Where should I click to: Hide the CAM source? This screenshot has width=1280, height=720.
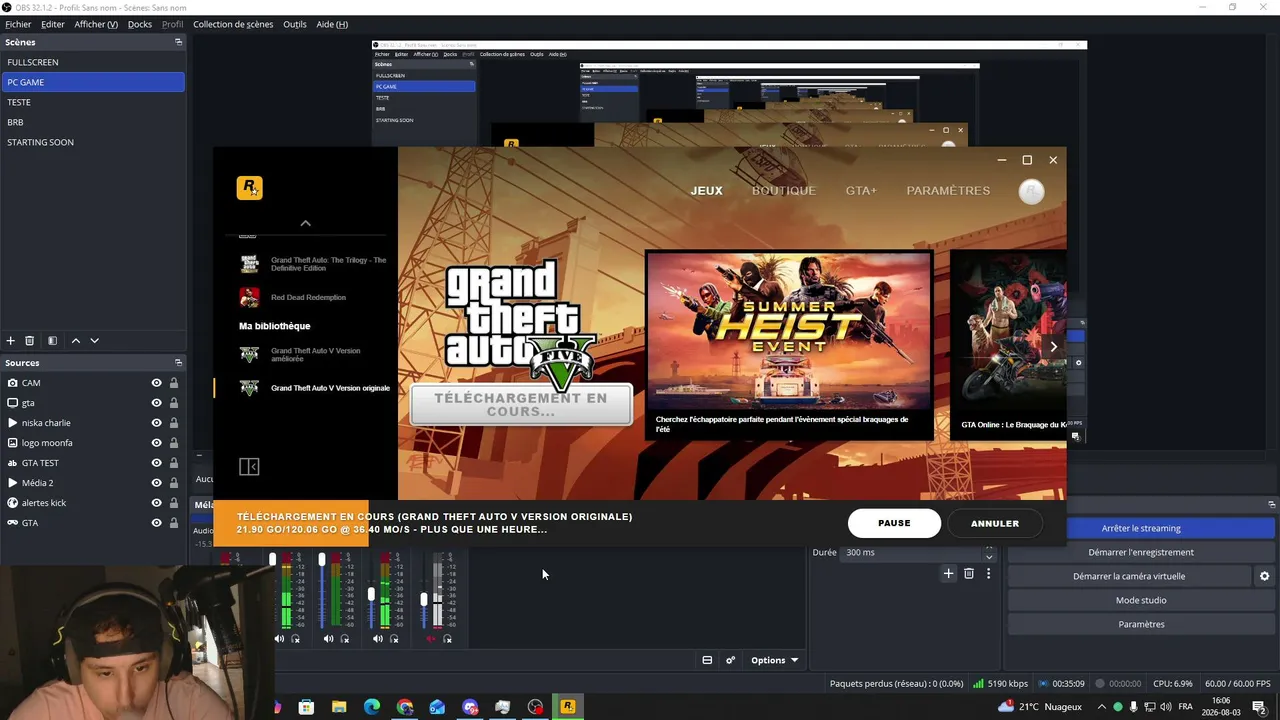tap(156, 383)
